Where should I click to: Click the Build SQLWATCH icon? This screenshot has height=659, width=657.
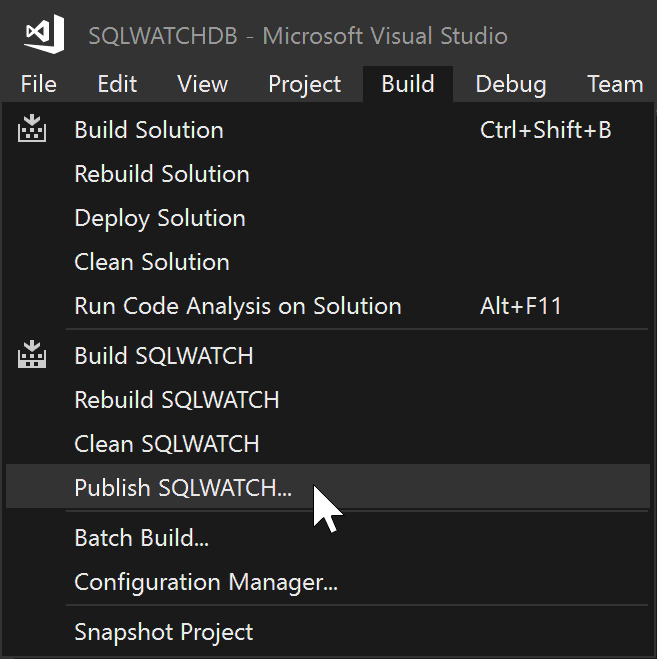[32, 355]
